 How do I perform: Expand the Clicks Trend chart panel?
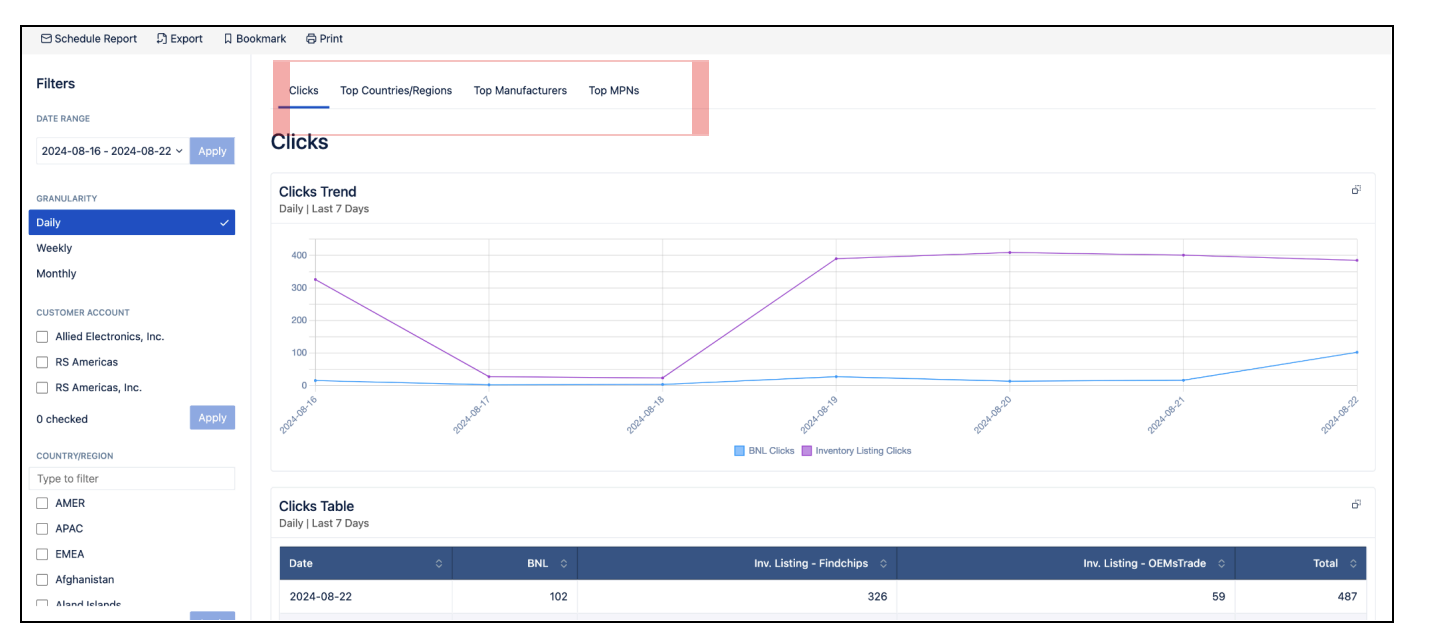coord(1356,190)
